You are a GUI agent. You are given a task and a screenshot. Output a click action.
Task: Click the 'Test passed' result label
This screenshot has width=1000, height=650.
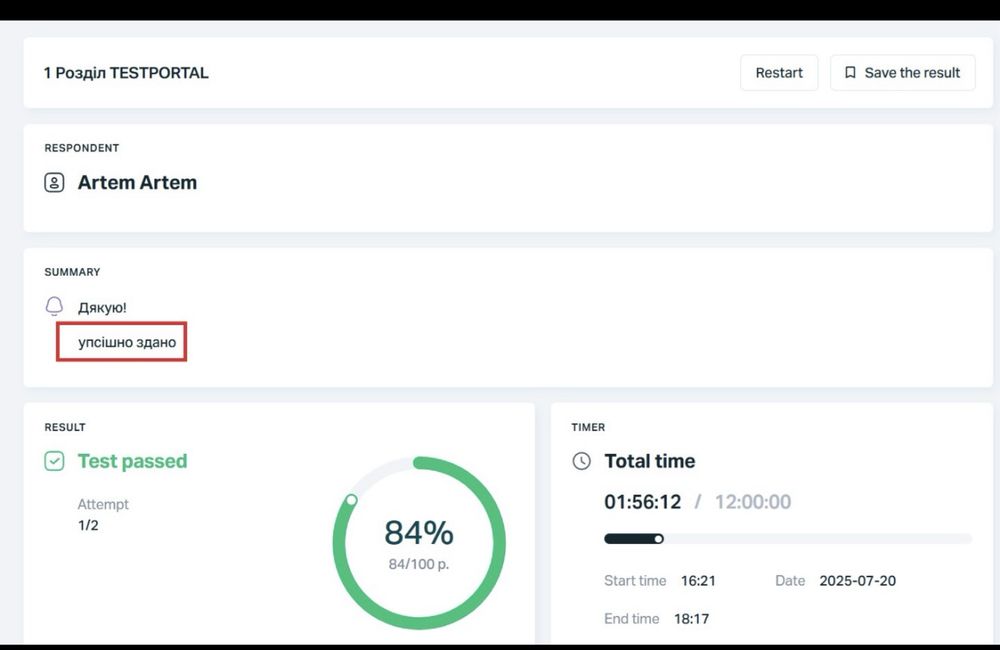pyautogui.click(x=133, y=461)
